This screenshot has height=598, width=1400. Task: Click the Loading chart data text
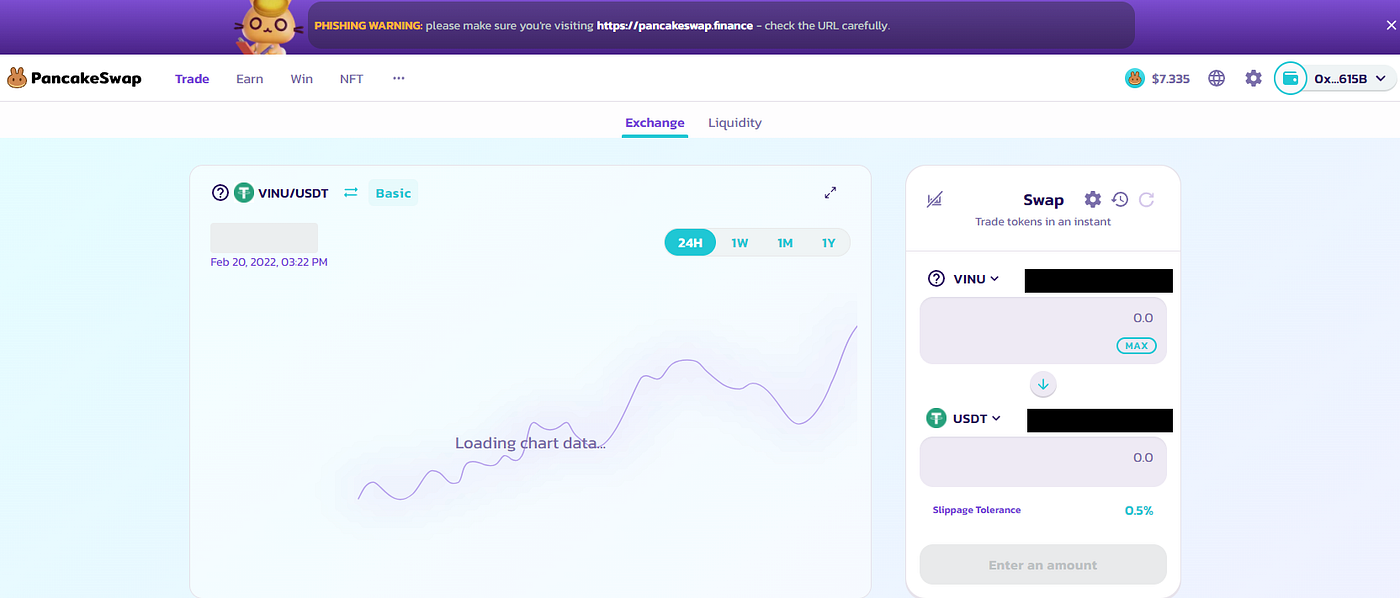(530, 443)
